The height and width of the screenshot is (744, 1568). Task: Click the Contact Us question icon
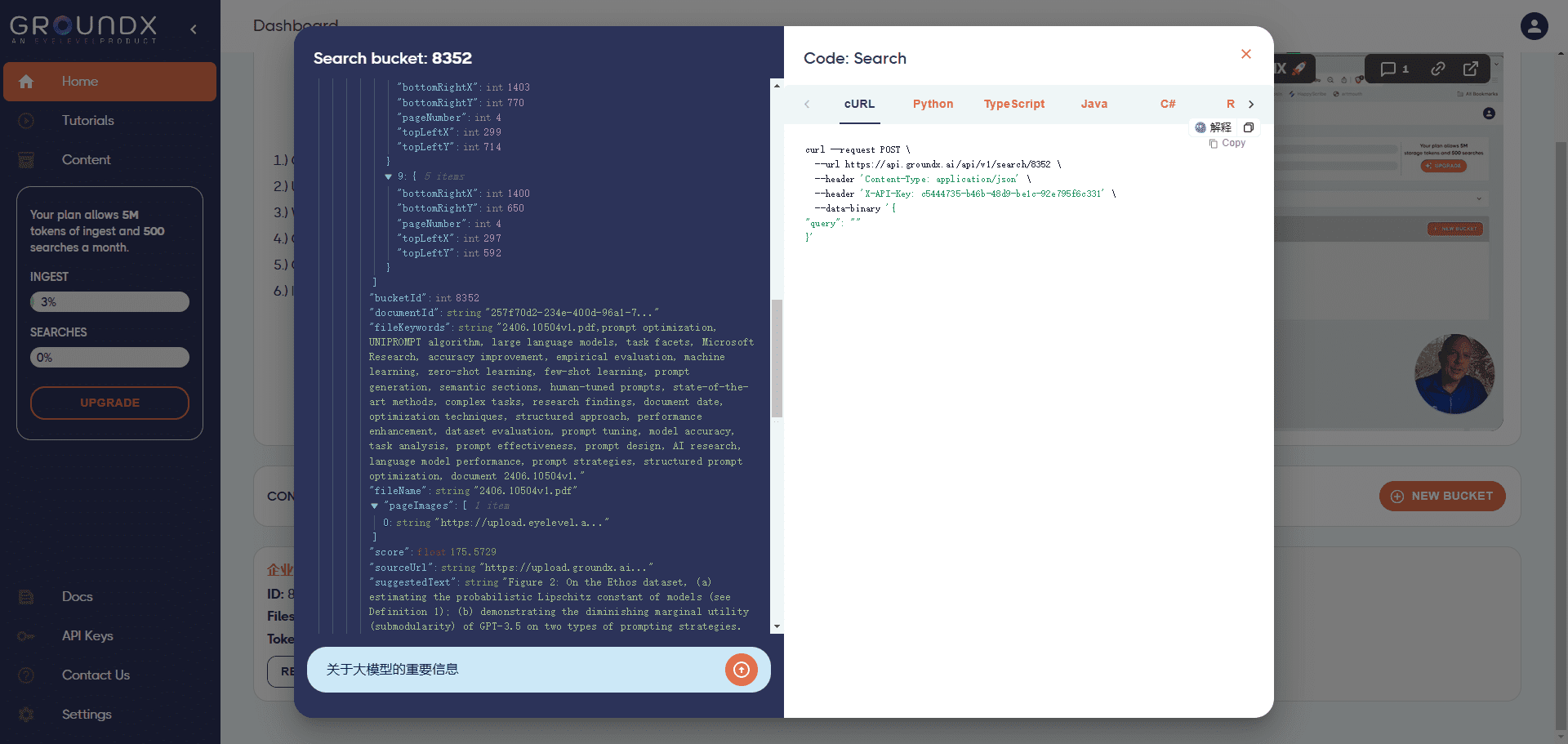[x=26, y=675]
